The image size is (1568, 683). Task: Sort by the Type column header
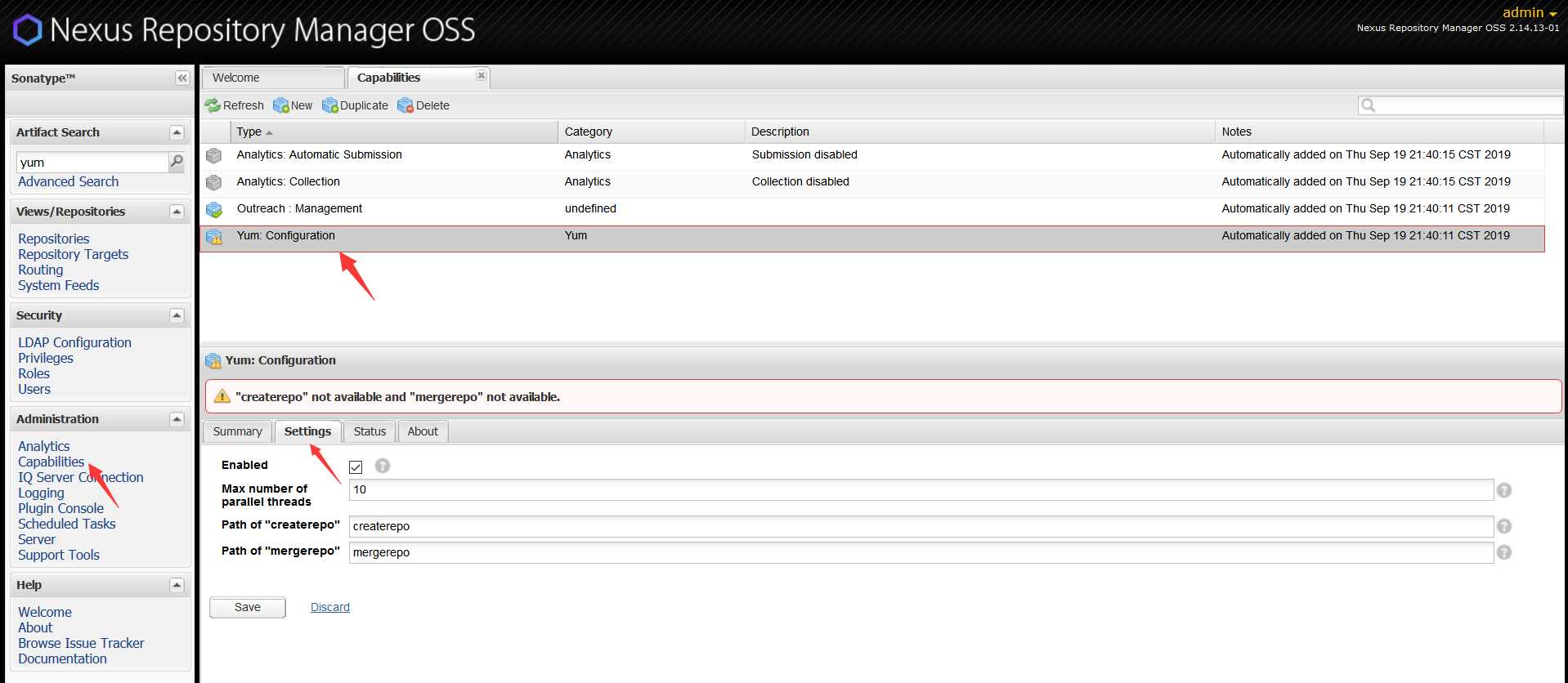394,132
